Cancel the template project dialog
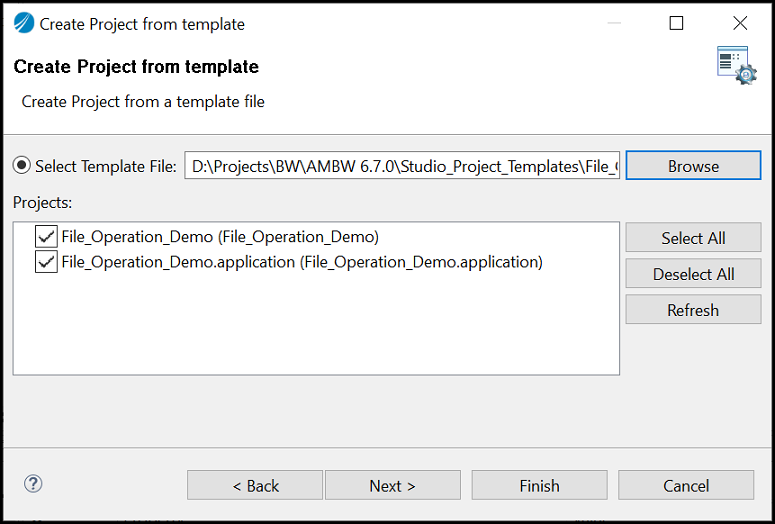Image resolution: width=775 pixels, height=524 pixels. [686, 485]
